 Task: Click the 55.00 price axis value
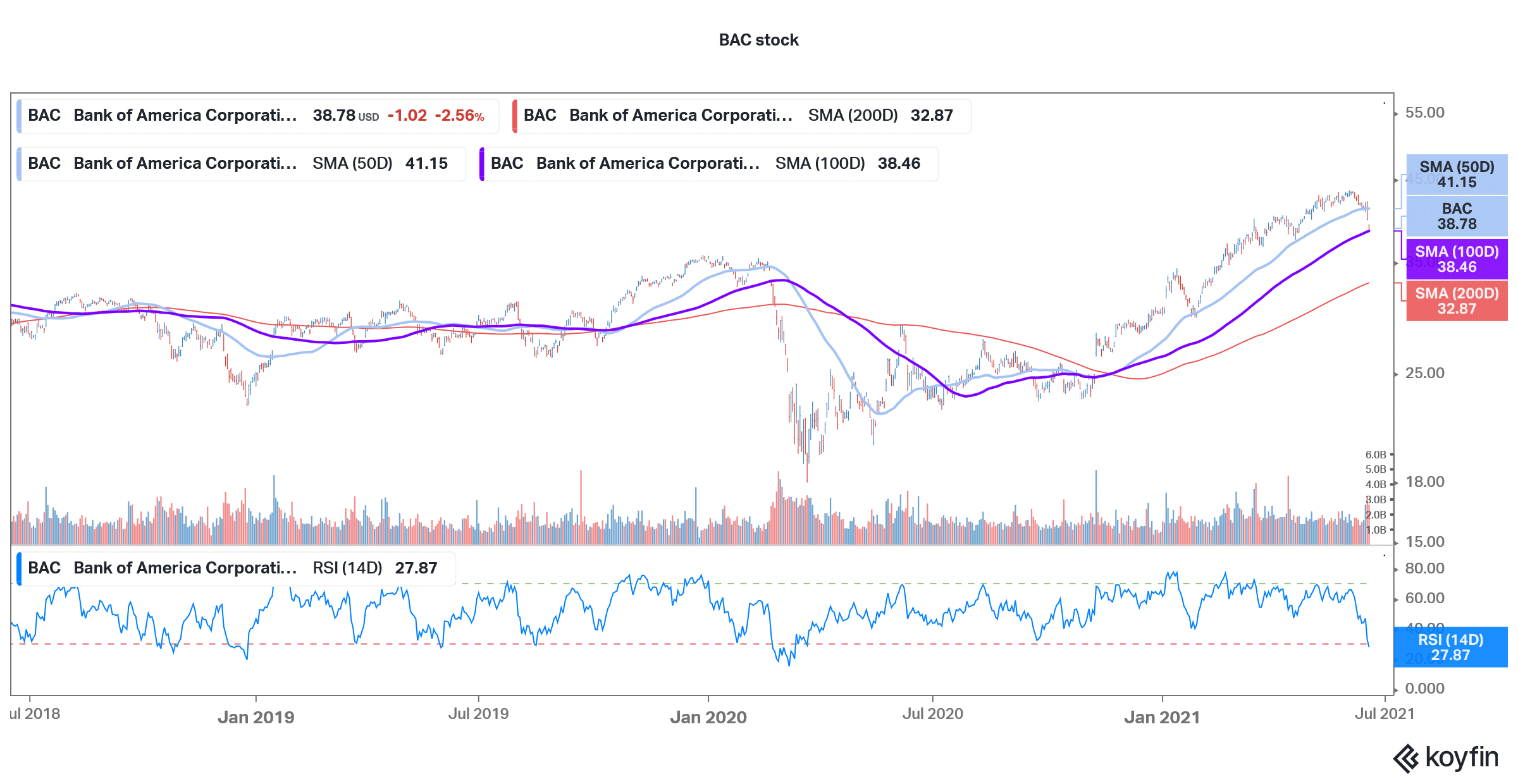tap(1424, 113)
